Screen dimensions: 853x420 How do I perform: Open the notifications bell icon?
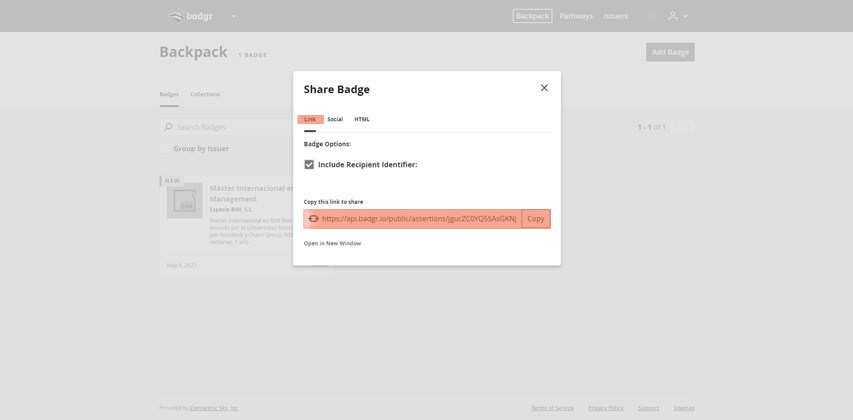(x=652, y=16)
